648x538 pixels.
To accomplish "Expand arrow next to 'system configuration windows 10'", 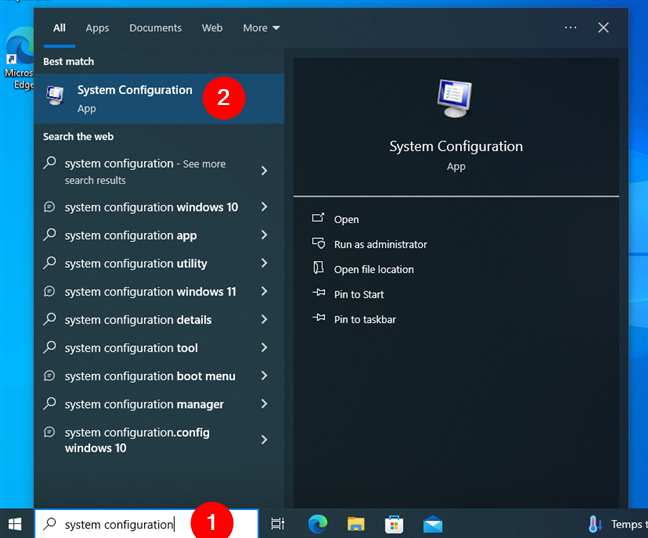I will (264, 207).
